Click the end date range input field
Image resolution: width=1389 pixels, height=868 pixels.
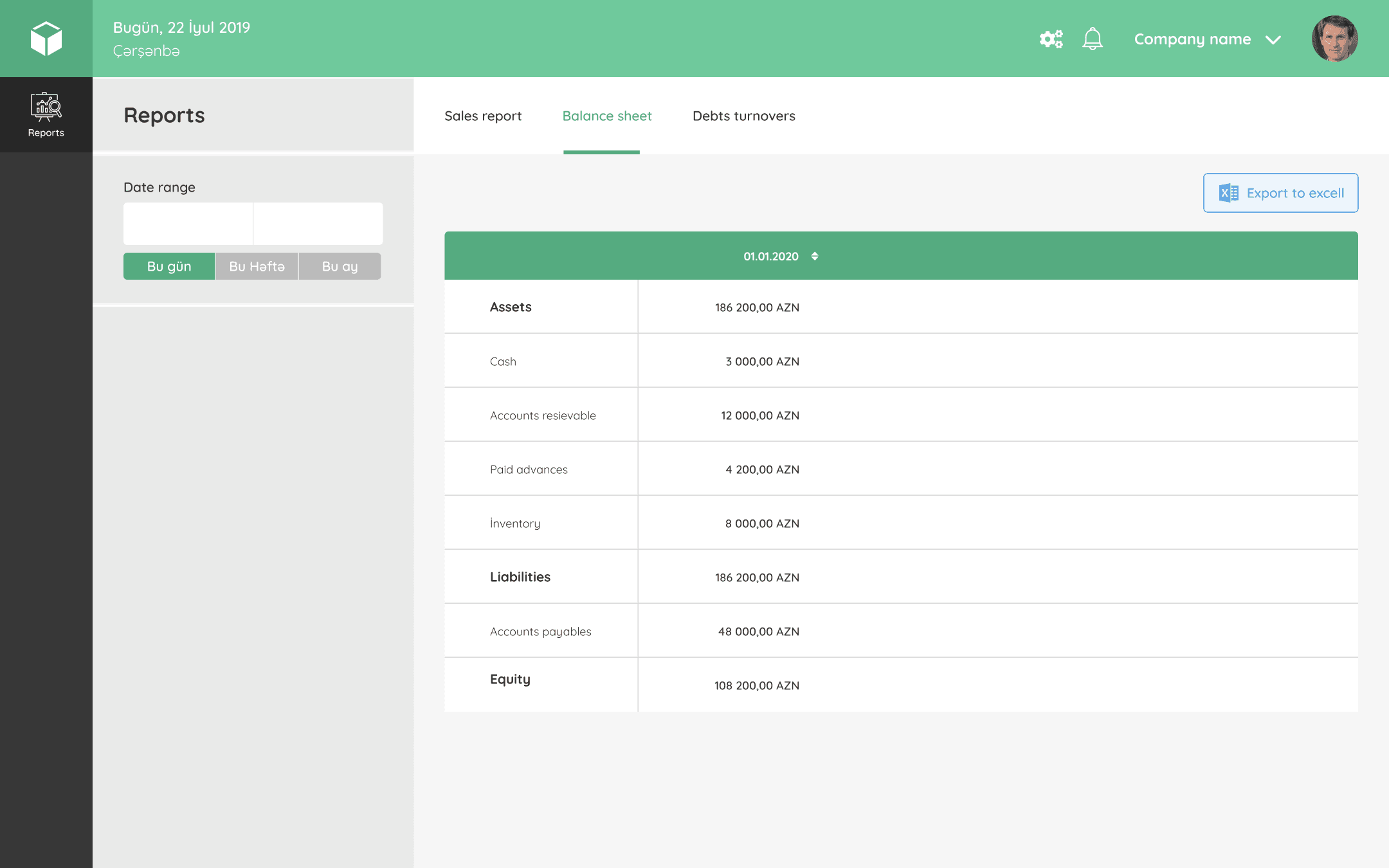318,222
